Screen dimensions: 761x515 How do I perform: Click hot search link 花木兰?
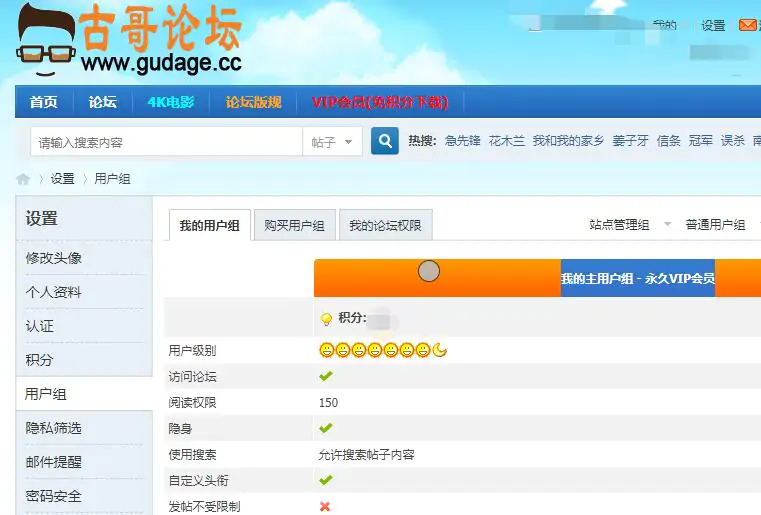tap(507, 141)
